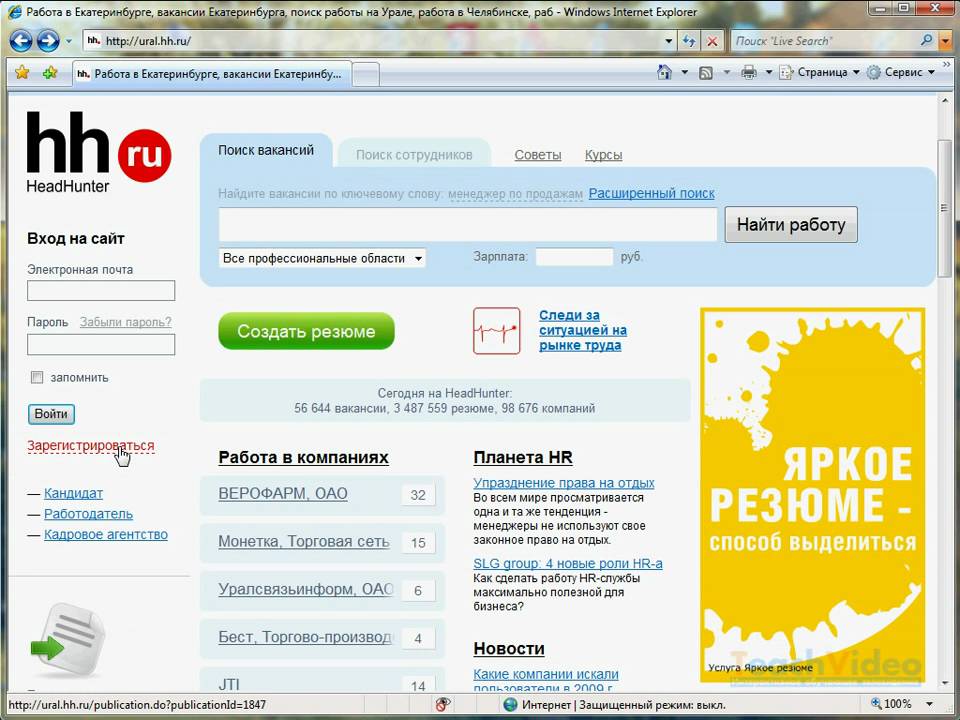The height and width of the screenshot is (720, 960).
Task: Click the Электронная почта field
Action: 101,290
